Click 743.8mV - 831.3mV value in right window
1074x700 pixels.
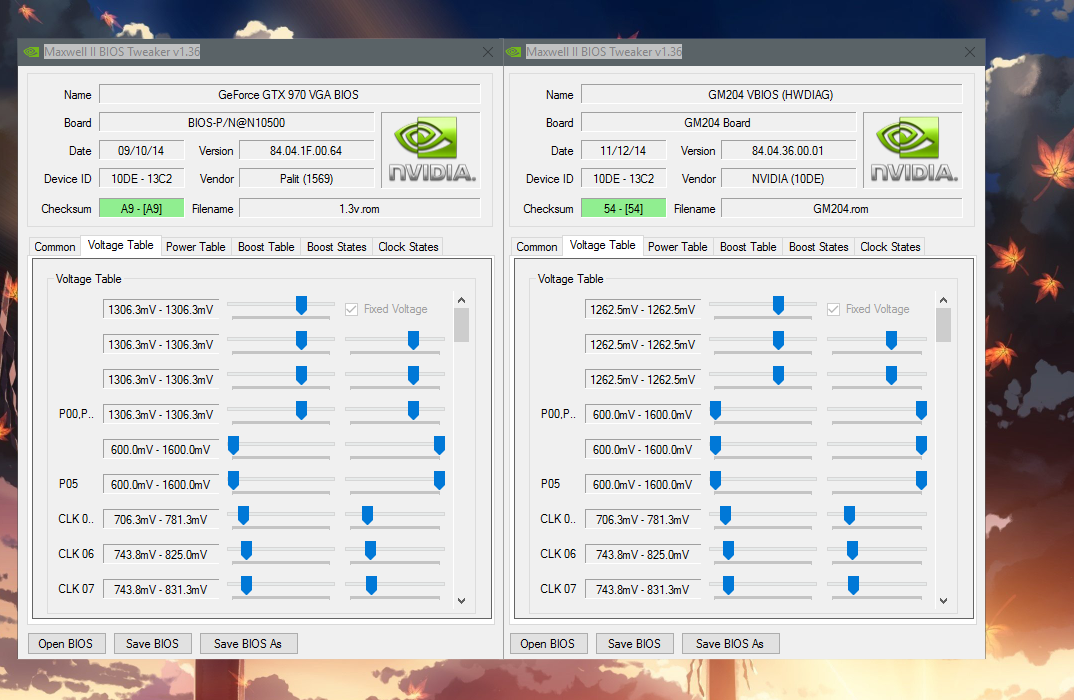(643, 589)
